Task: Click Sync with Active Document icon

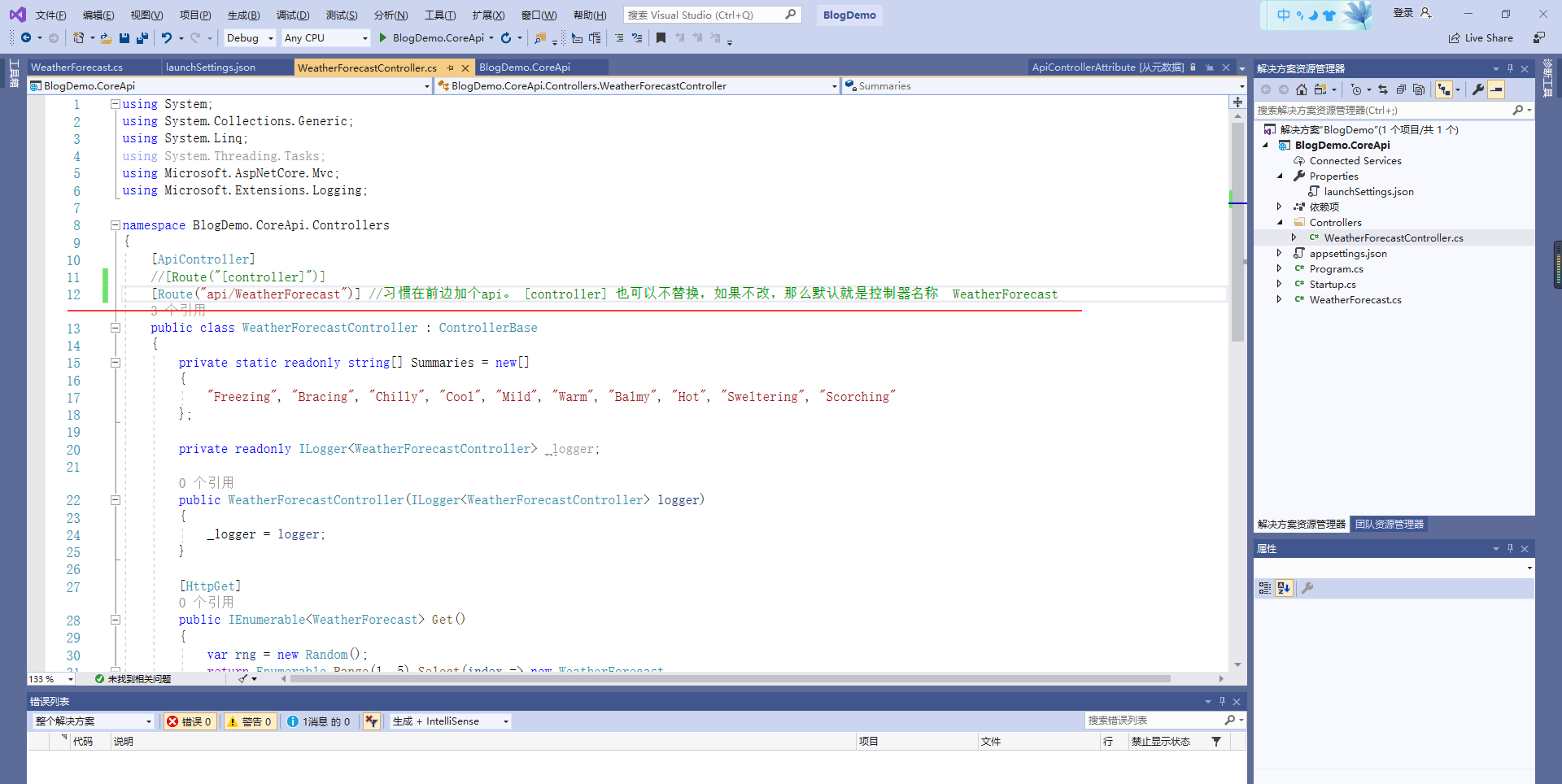Action: pos(1383,89)
